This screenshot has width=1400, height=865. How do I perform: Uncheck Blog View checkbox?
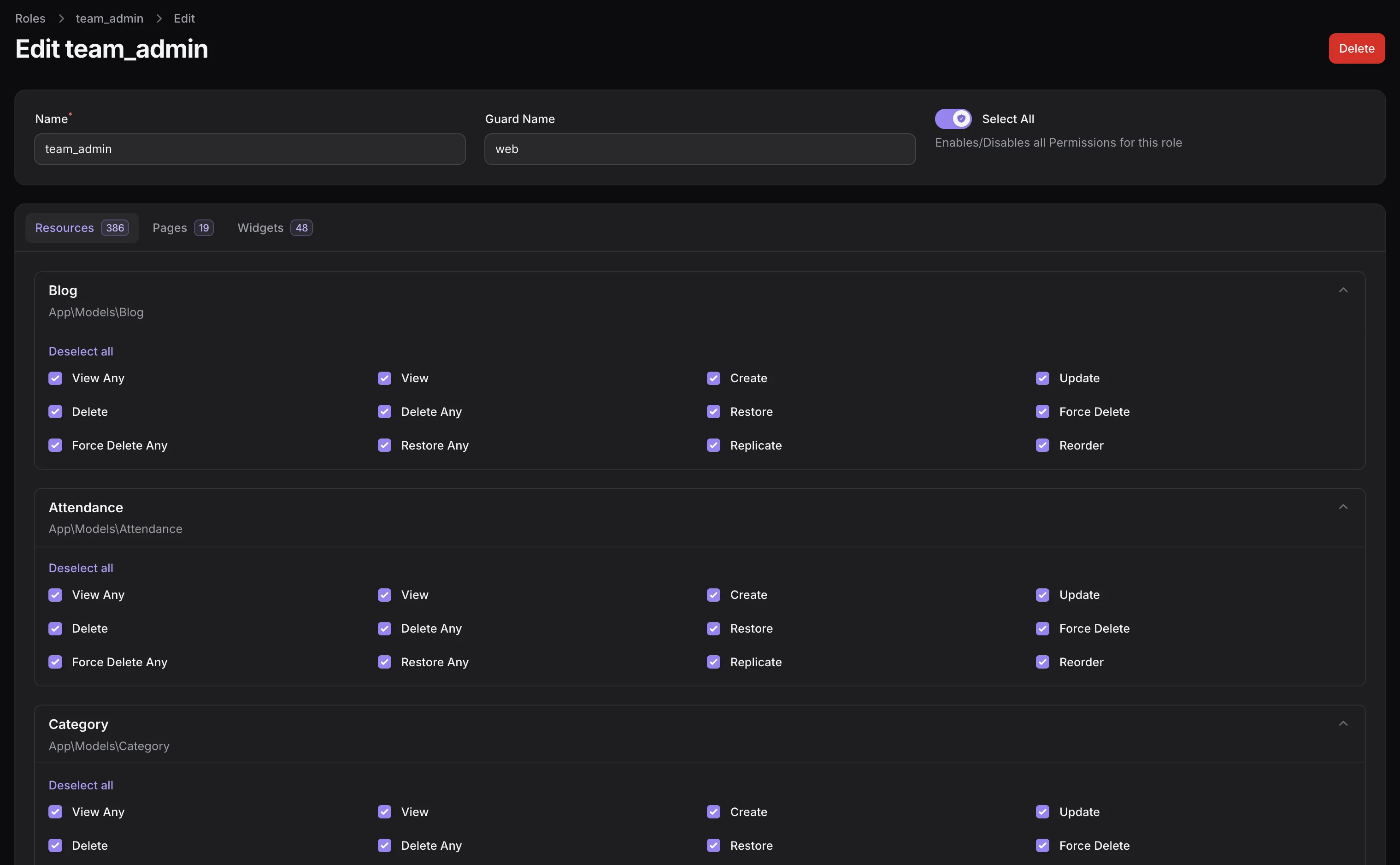pyautogui.click(x=385, y=378)
